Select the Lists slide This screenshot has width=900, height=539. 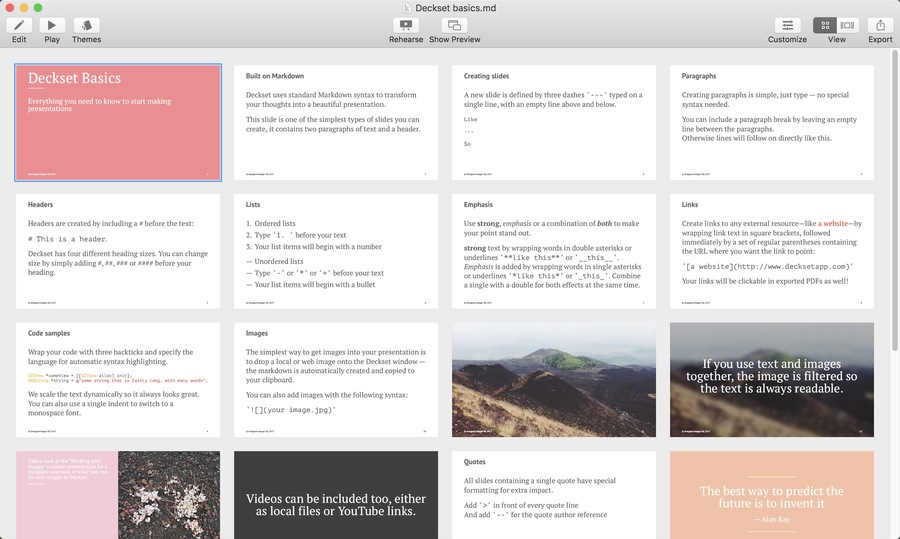[x=336, y=251]
